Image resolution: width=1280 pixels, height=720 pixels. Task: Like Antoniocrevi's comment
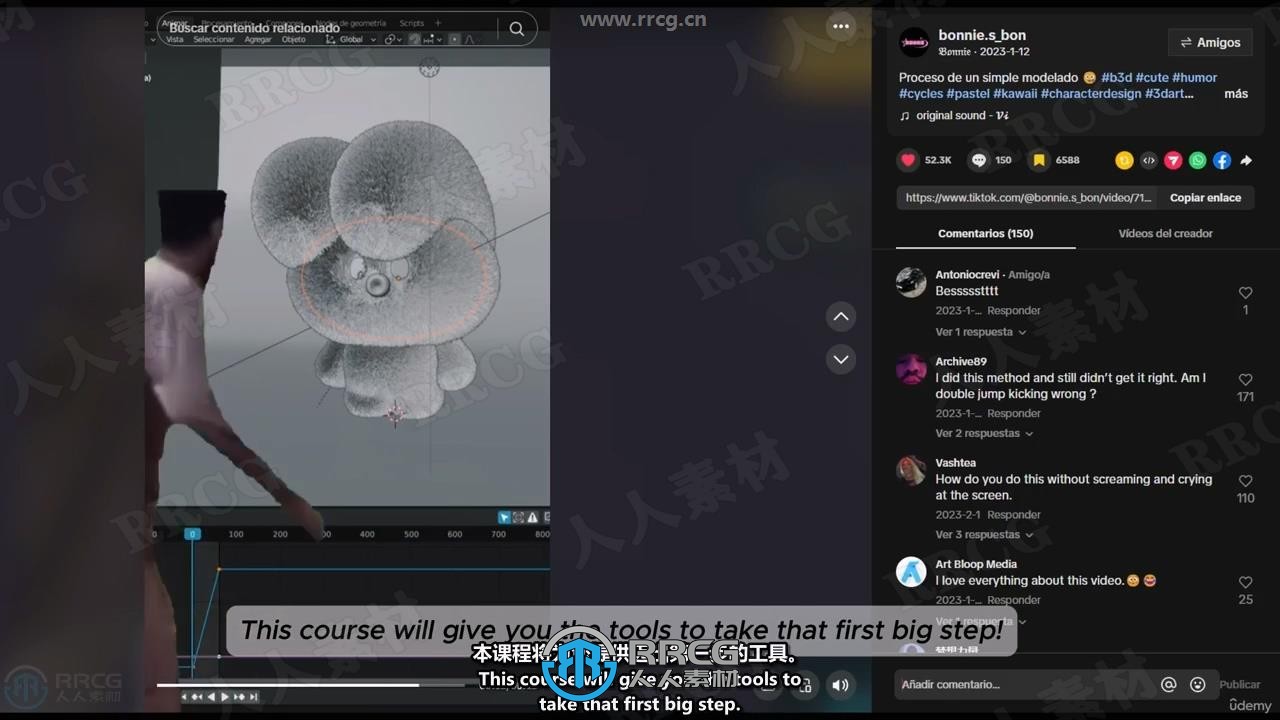1245,293
